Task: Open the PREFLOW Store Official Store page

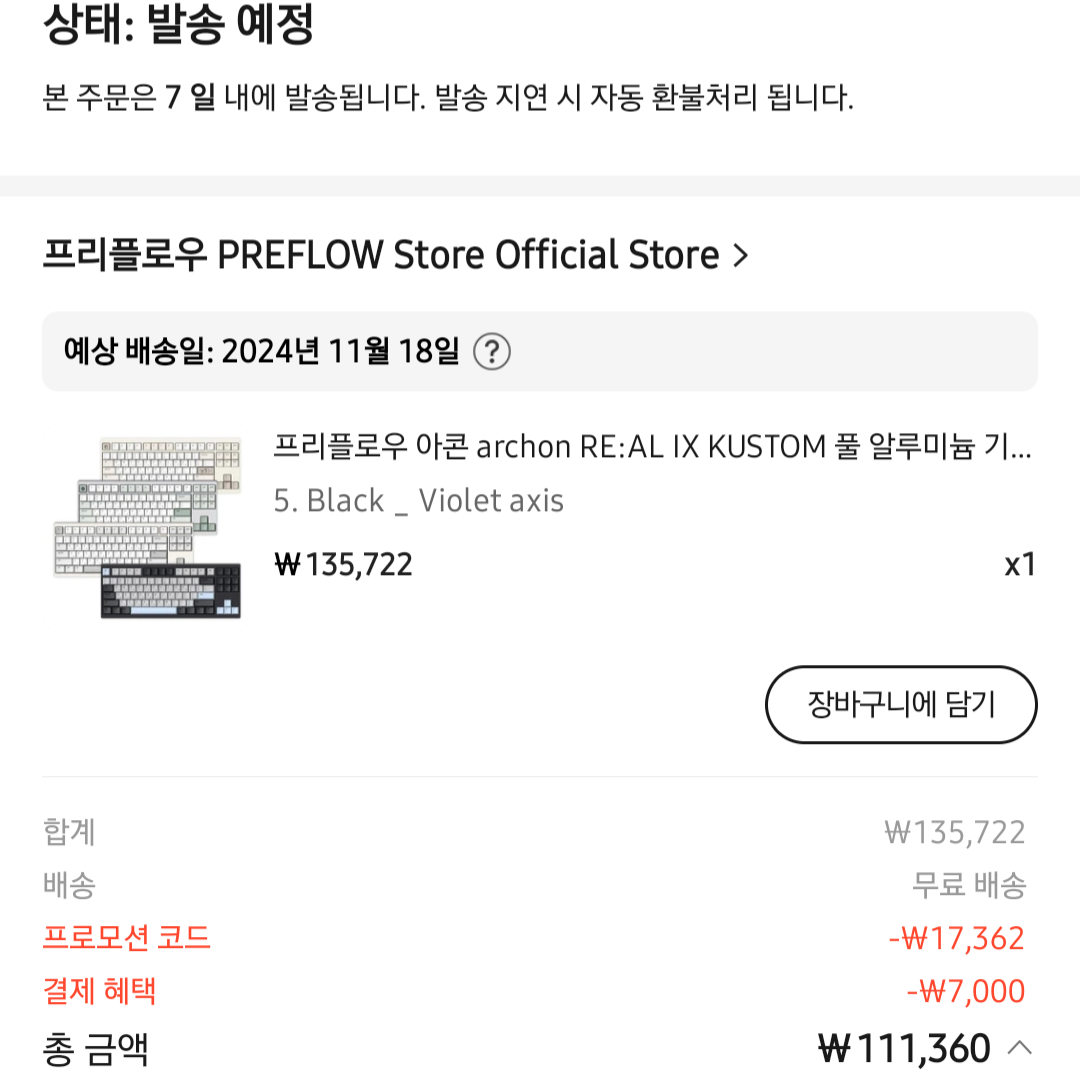Action: coord(378,255)
